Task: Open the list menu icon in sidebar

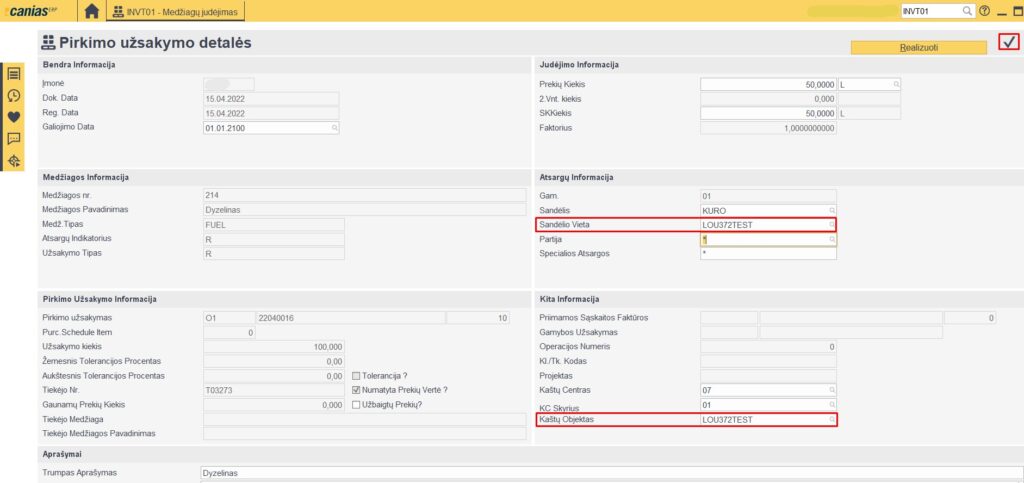Action: (x=14, y=74)
